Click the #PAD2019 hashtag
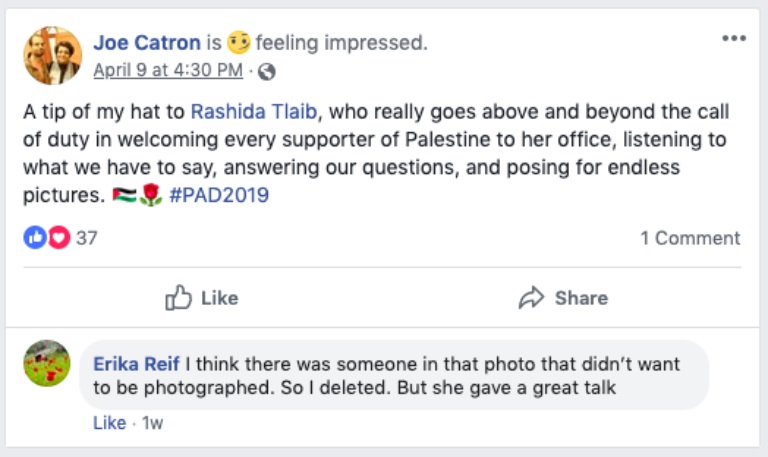The image size is (768, 457). (219, 195)
